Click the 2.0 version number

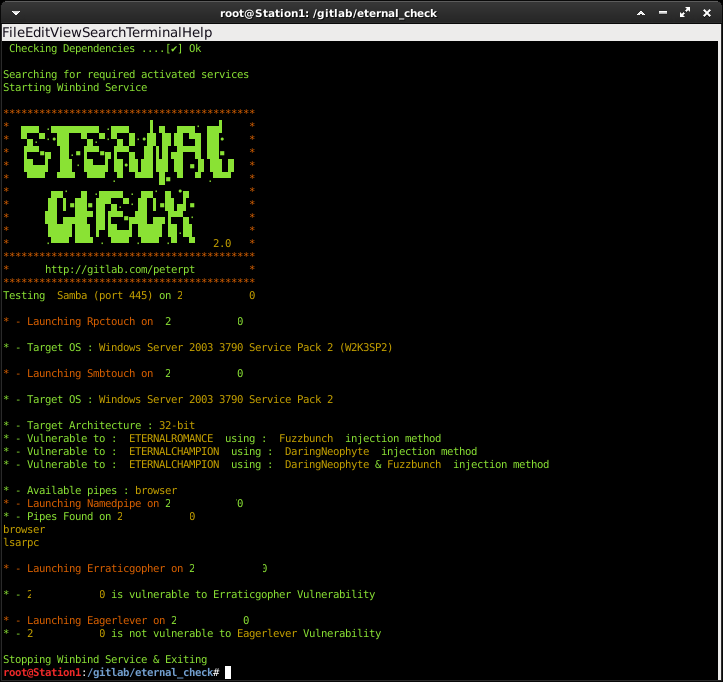click(222, 243)
